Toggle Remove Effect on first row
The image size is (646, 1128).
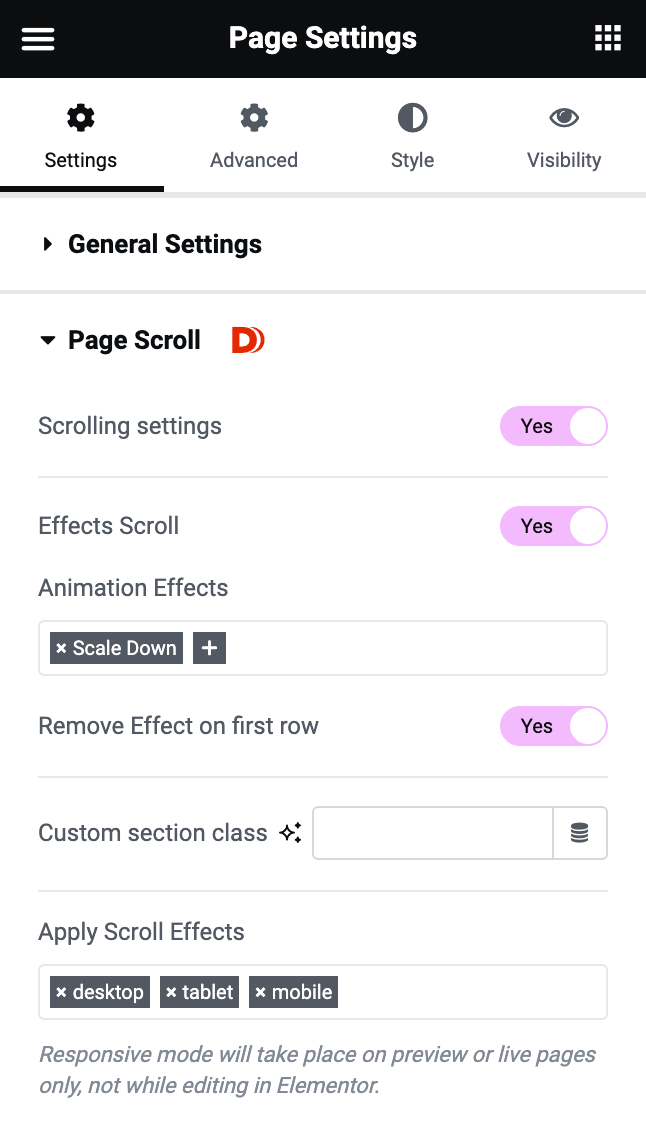[x=553, y=726]
